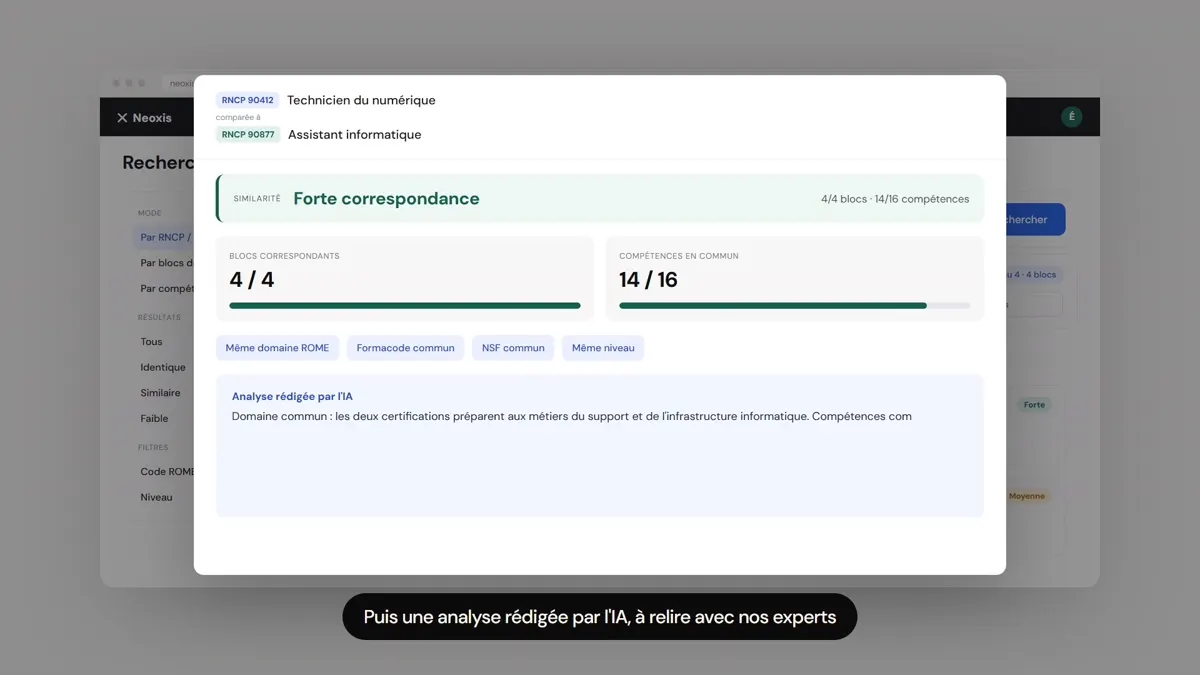The width and height of the screenshot is (1200, 675).
Task: Select Par blocs mode in background sidebar
Action: [x=165, y=263]
